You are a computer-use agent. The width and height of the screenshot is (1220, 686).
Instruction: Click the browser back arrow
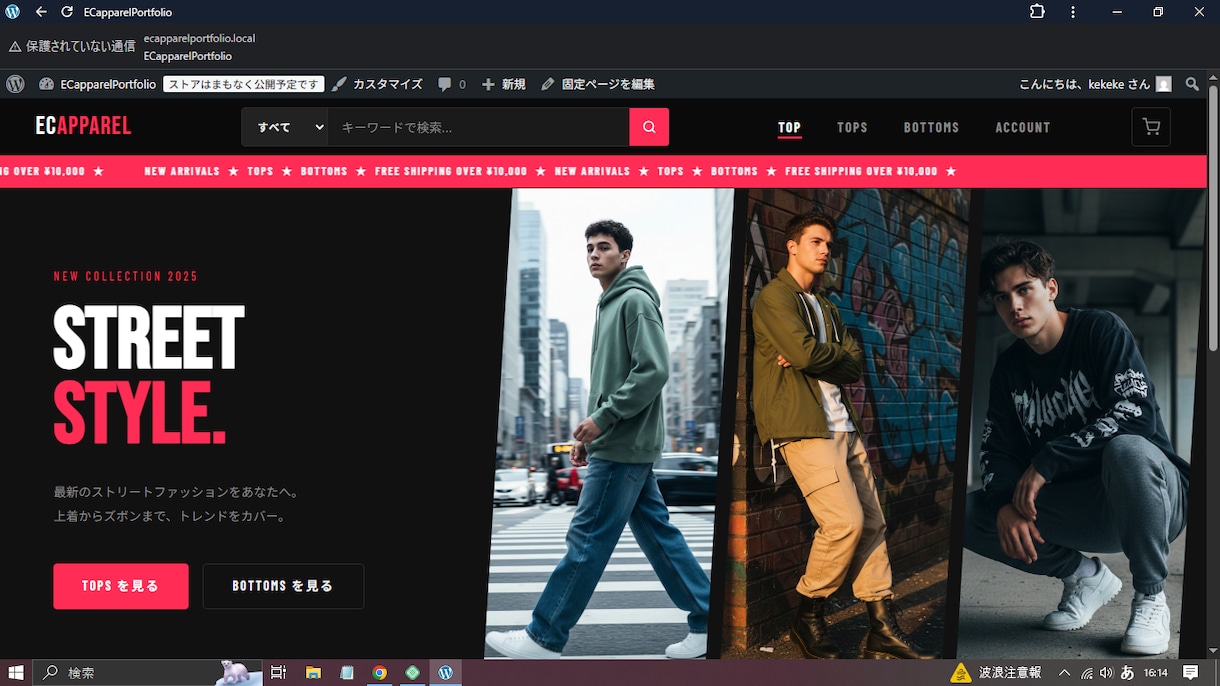41,12
